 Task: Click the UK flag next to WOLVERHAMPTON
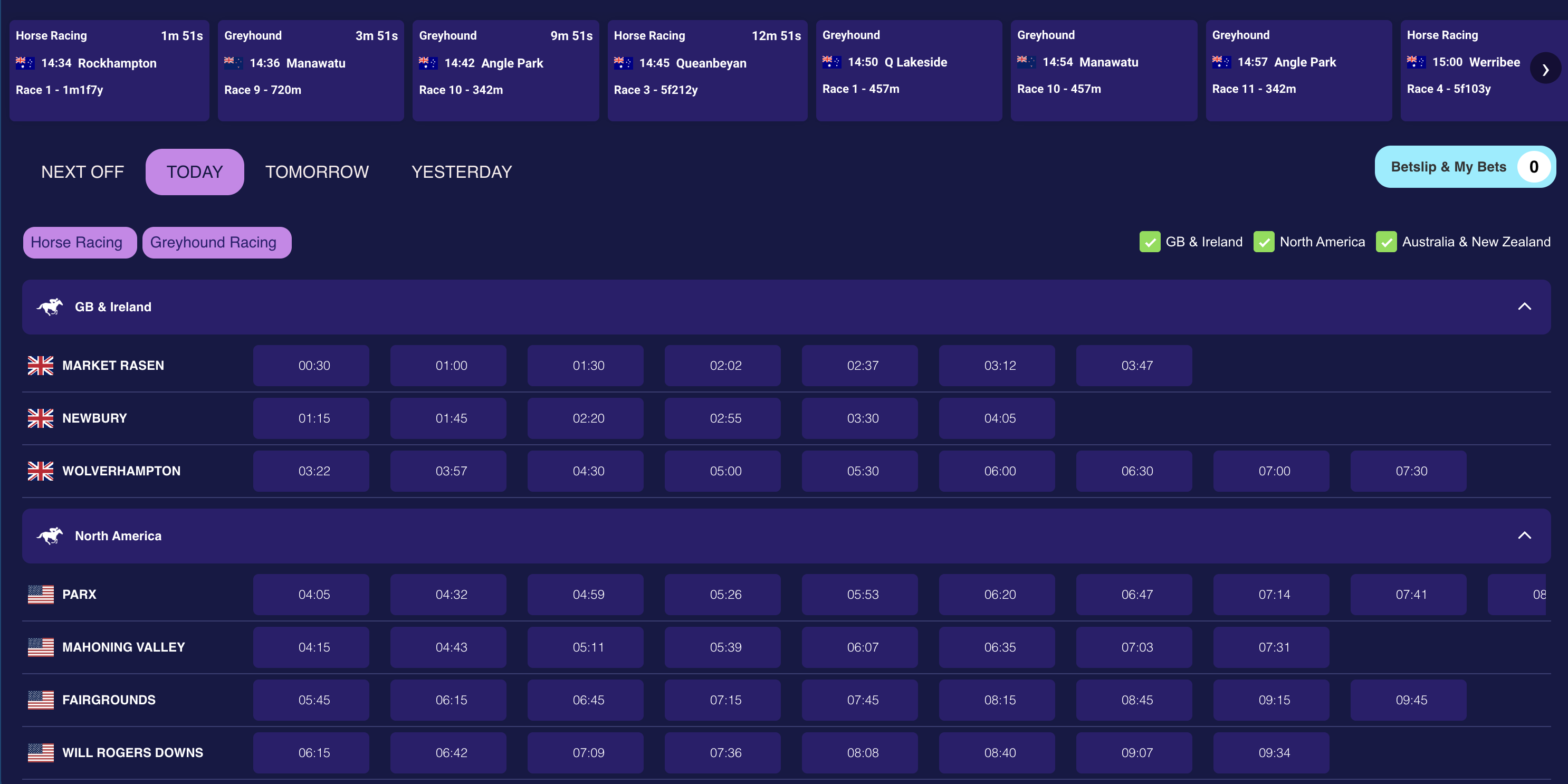[40, 471]
